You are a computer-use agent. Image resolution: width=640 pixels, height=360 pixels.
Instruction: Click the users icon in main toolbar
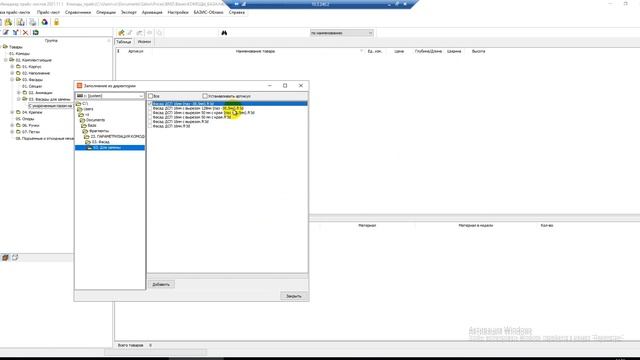tap(8, 22)
